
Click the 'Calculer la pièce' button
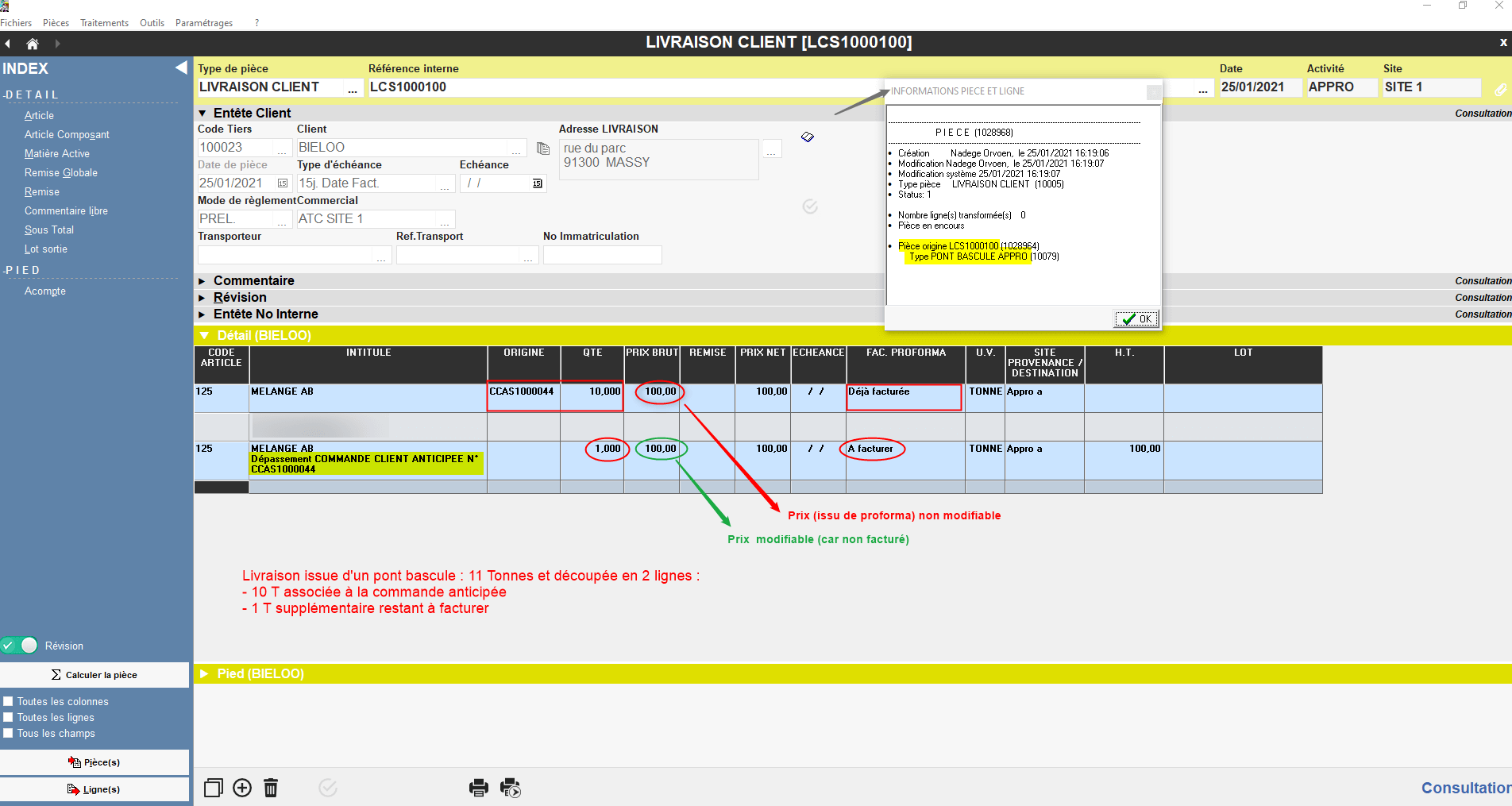94,675
